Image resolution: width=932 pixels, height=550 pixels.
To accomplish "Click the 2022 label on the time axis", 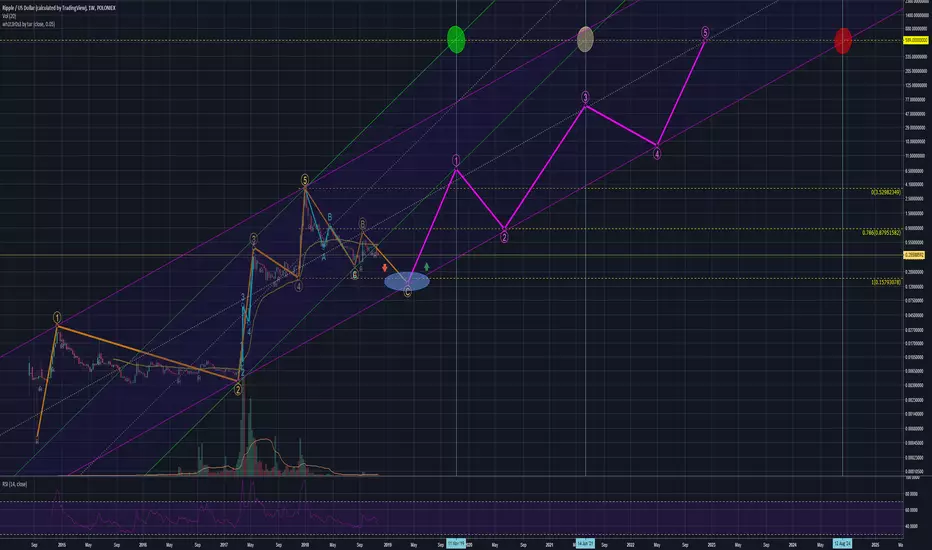I will click(x=630, y=545).
